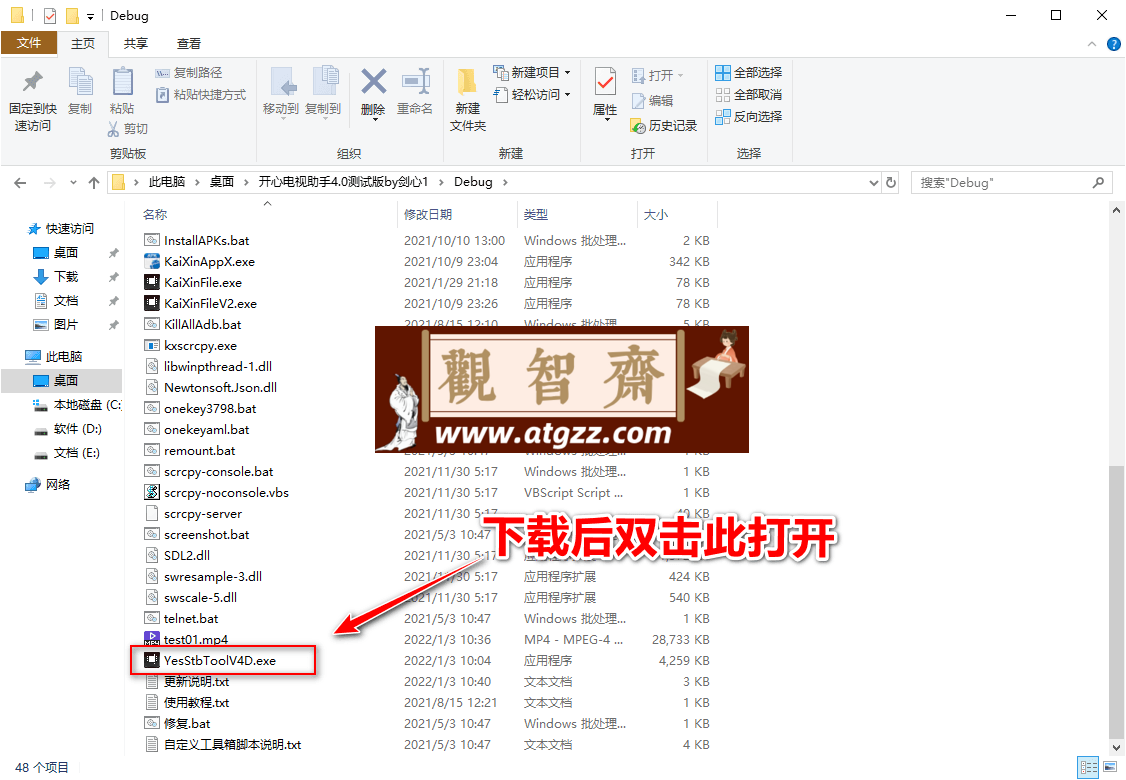Select the 共享 (Share) ribbon tab
This screenshot has height=780, width=1126.
click(136, 44)
